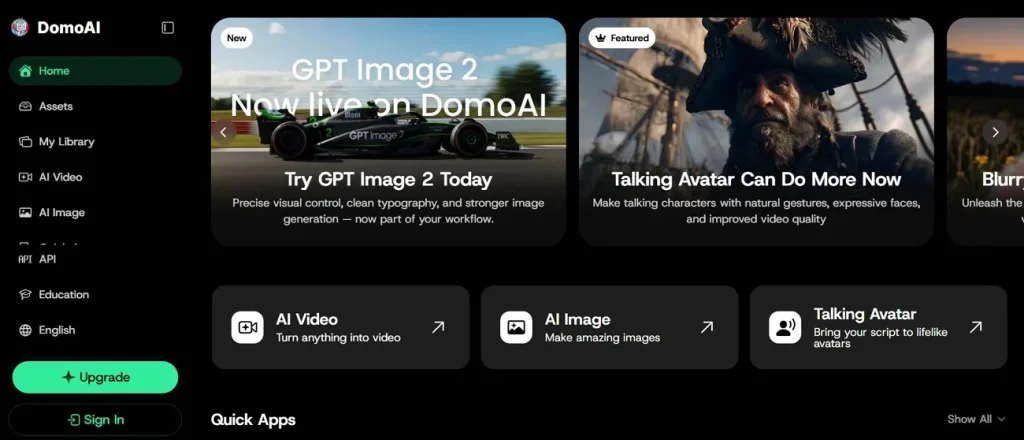Open the GPT Image 2 banner
Image resolution: width=1024 pixels, height=440 pixels.
click(x=389, y=131)
